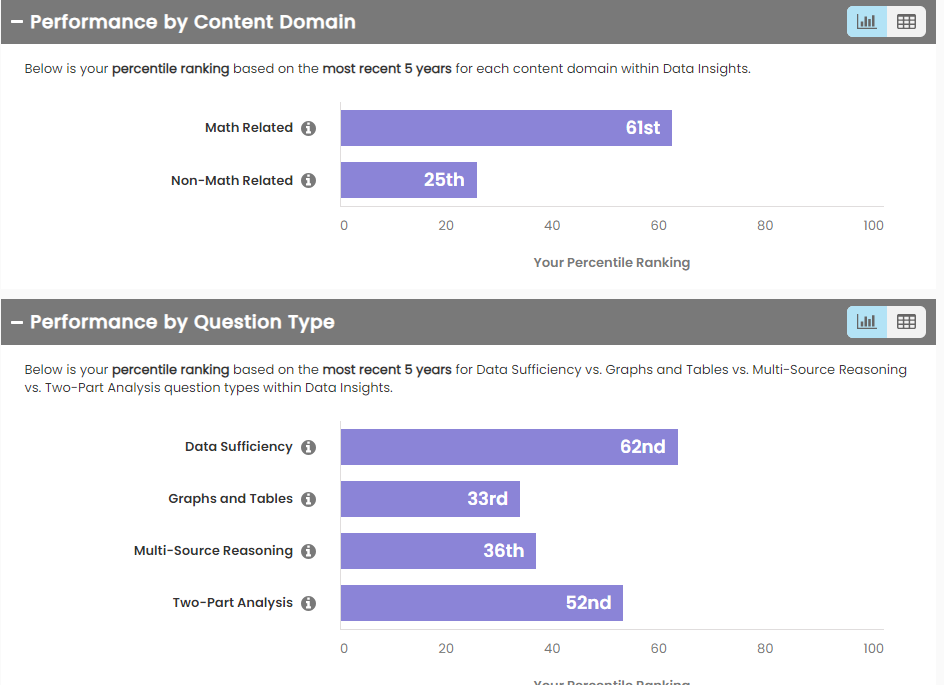Show Question Type panel as table
The image size is (944, 685).
click(x=906, y=322)
